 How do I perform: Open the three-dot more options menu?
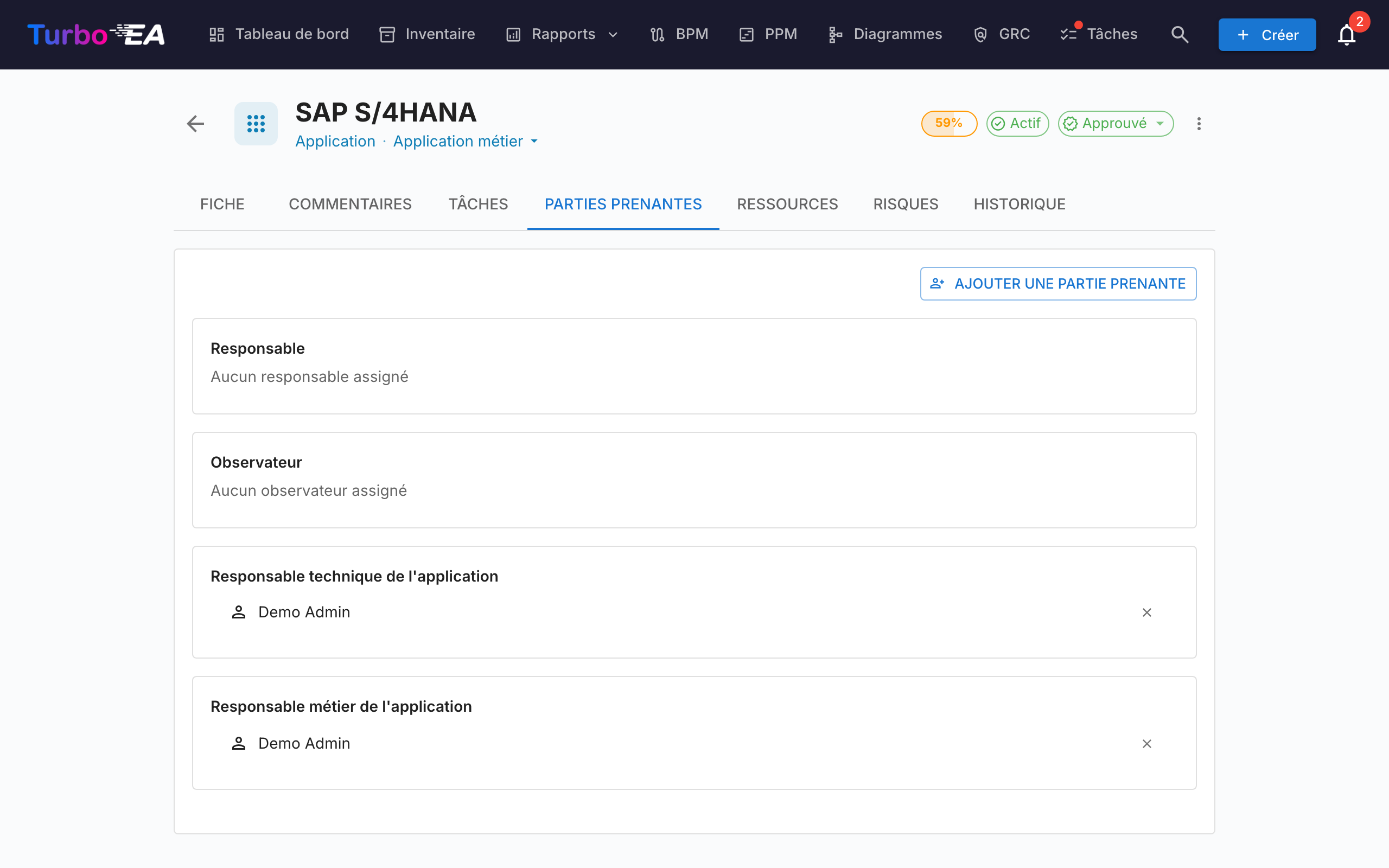1199,124
